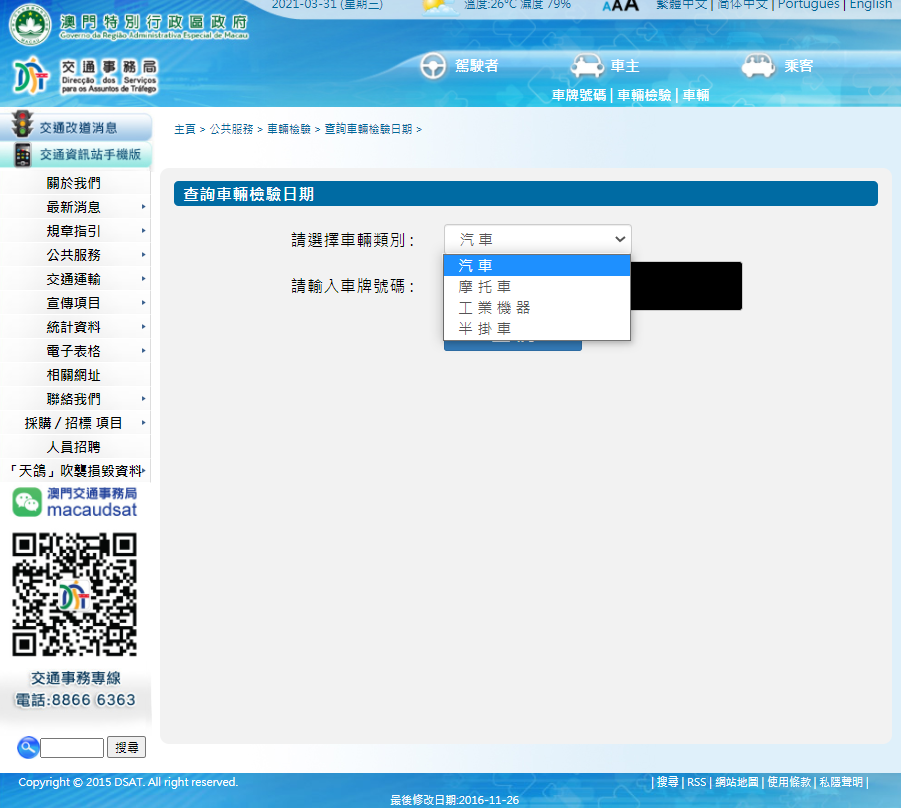Click the 車輛檢驗 breadcrumb link
This screenshot has height=808, width=902.
[288, 129]
